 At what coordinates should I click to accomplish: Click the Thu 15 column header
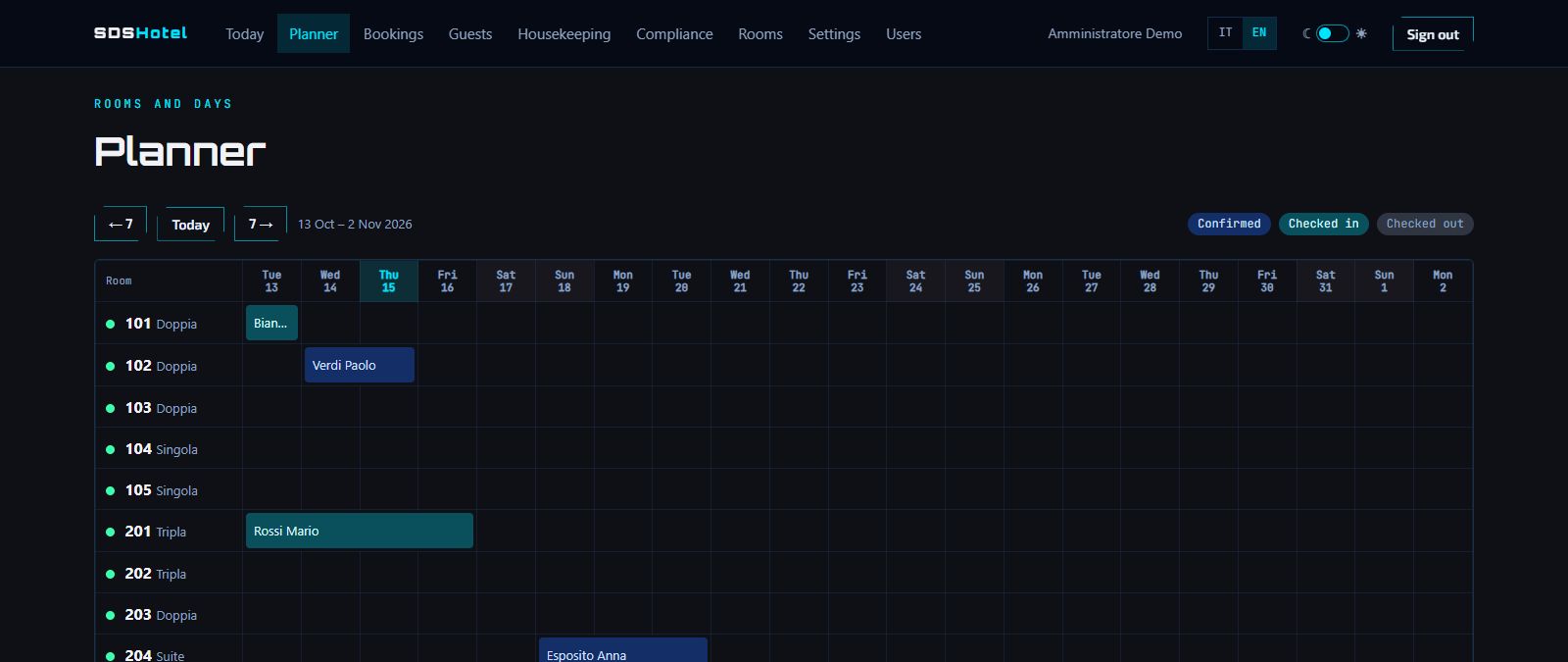pyautogui.click(x=389, y=281)
